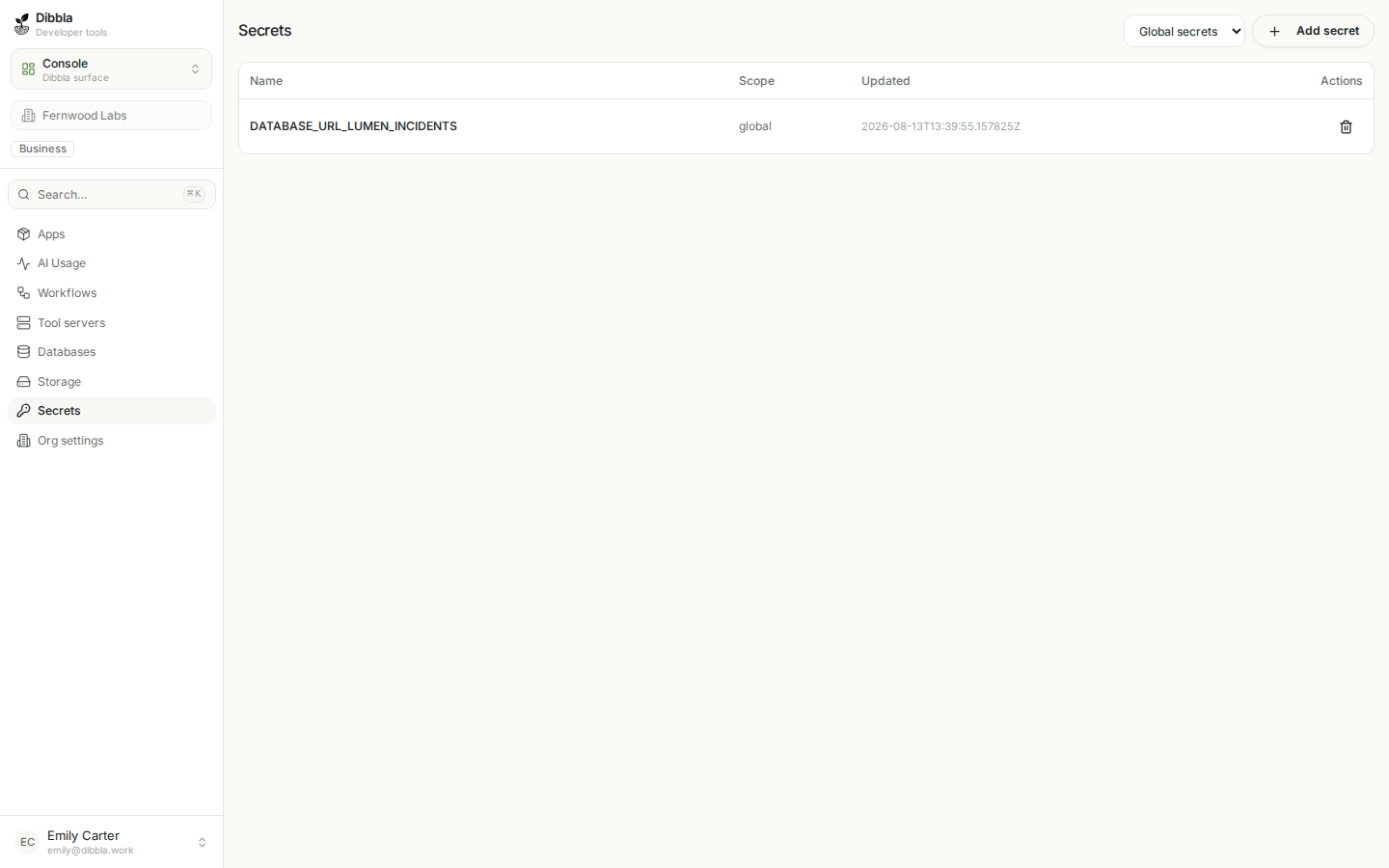
Task: Click the Workflows icon in sidebar
Action: tap(24, 293)
